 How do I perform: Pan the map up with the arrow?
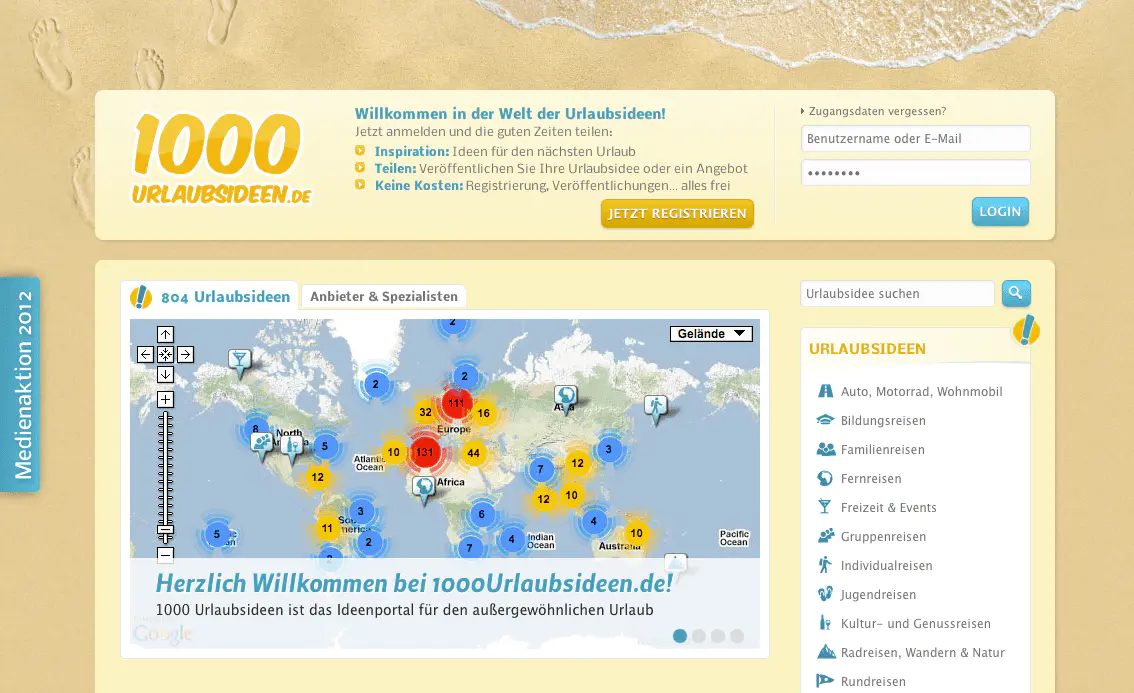tap(165, 334)
